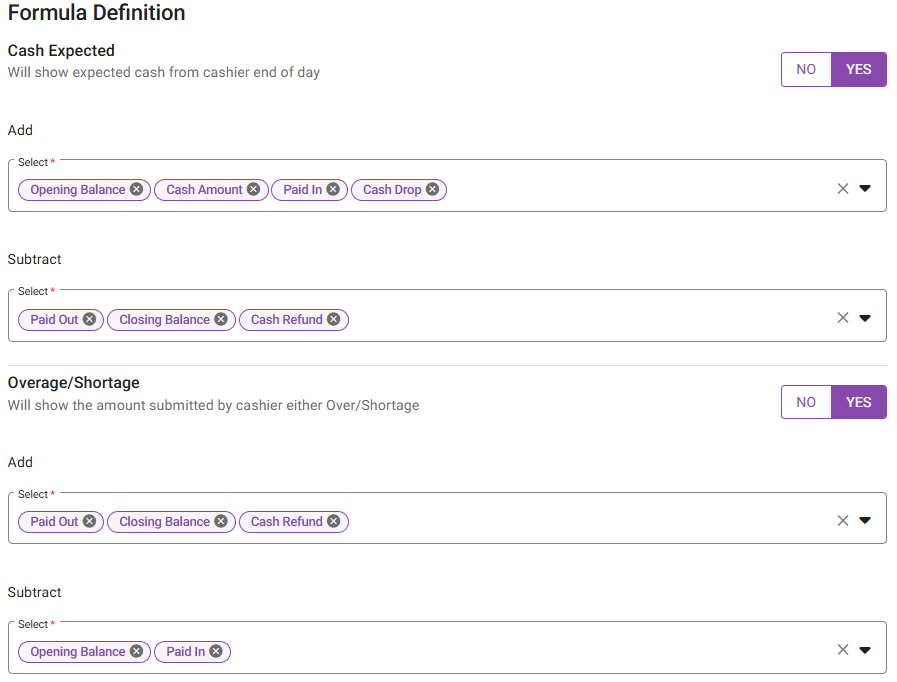The image size is (897, 682).
Task: Click YES button for Overage/Shortage
Action: pos(858,402)
